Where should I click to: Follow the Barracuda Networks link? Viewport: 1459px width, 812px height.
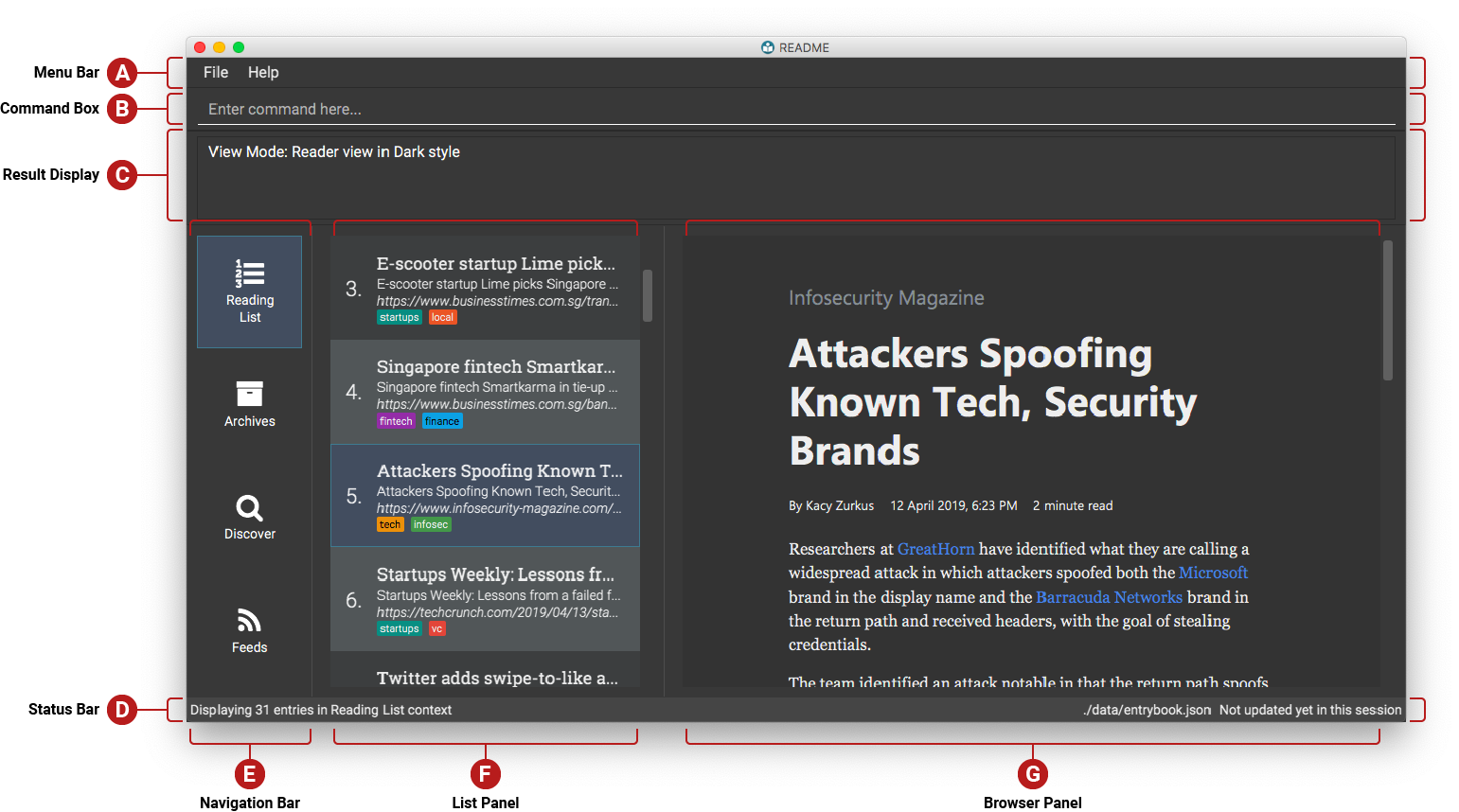coord(1109,597)
